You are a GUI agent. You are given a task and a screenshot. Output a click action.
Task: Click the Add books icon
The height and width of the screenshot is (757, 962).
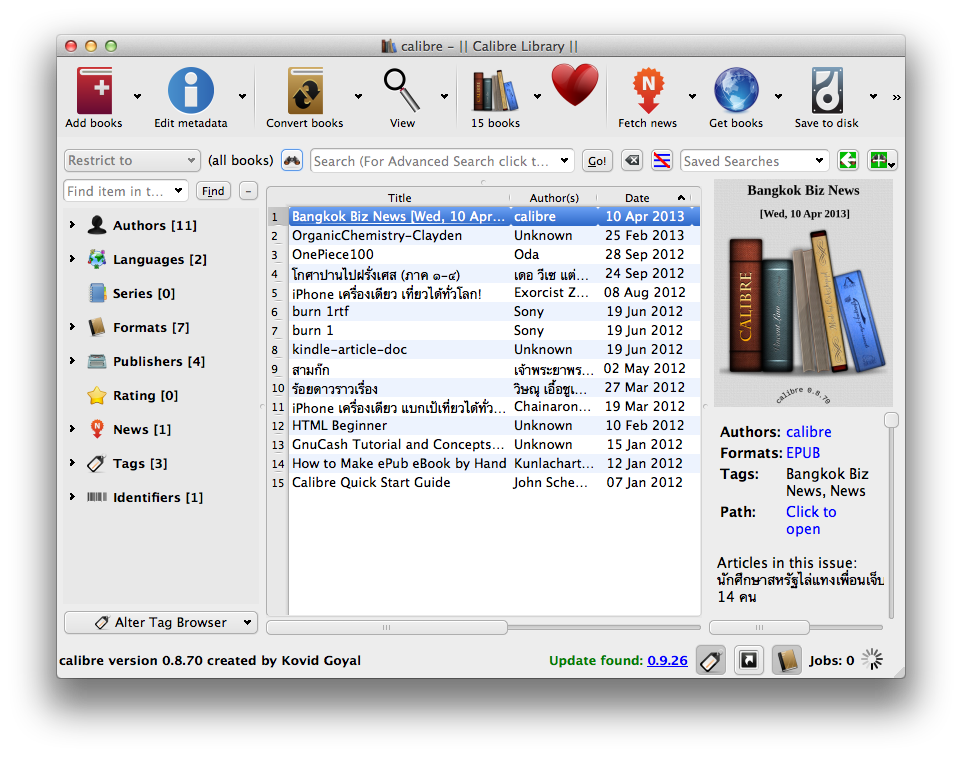pyautogui.click(x=94, y=91)
